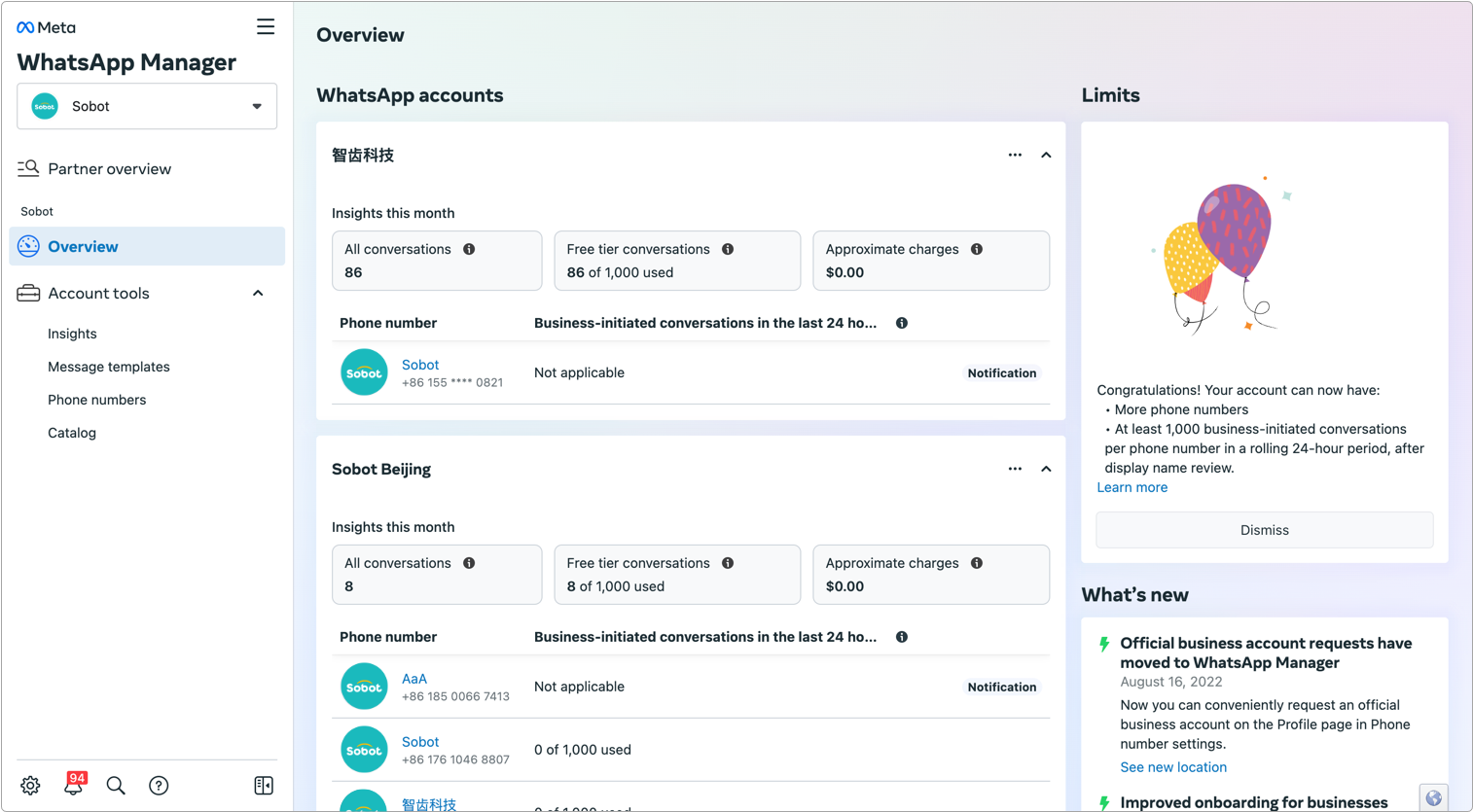This screenshot has height=812, width=1473.
Task: Dismiss the Limits congratulations card
Action: (x=1265, y=530)
